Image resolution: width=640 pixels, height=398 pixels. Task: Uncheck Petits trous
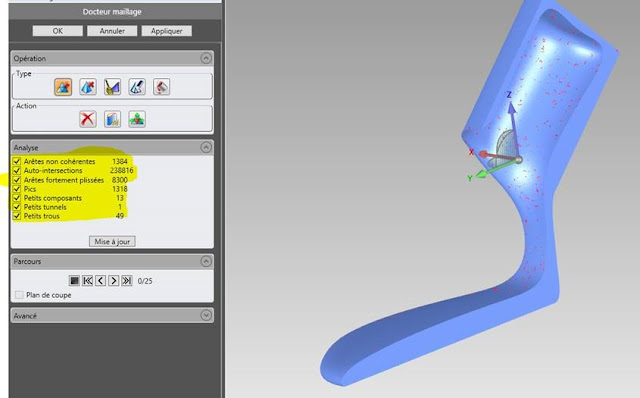17,216
